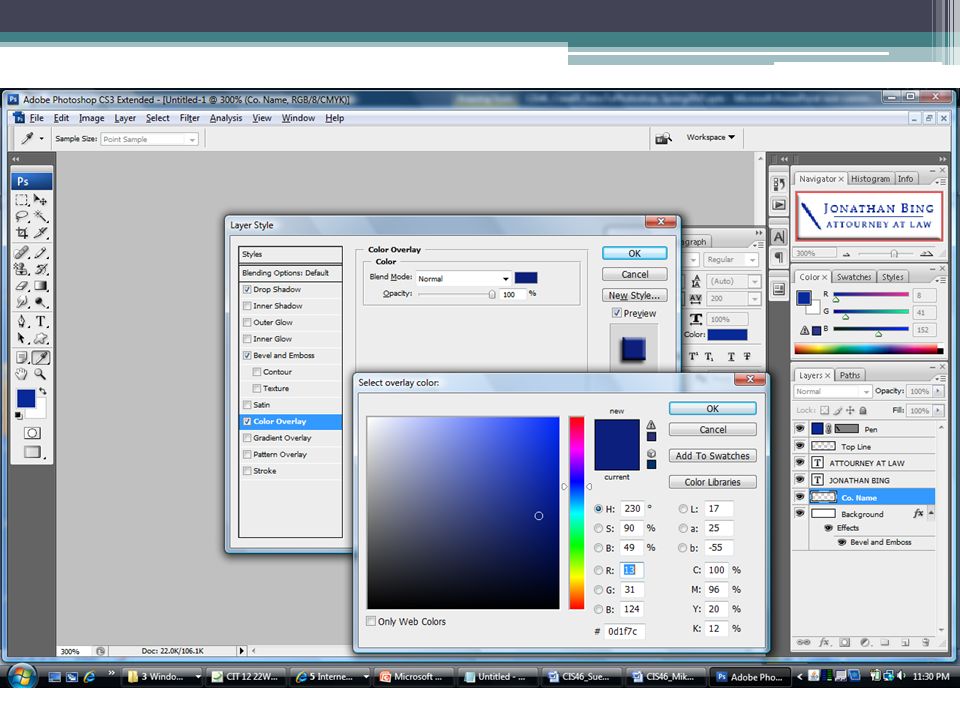This screenshot has width=960, height=720.
Task: Enable the Gradient Overlay checkbox
Action: (247, 438)
